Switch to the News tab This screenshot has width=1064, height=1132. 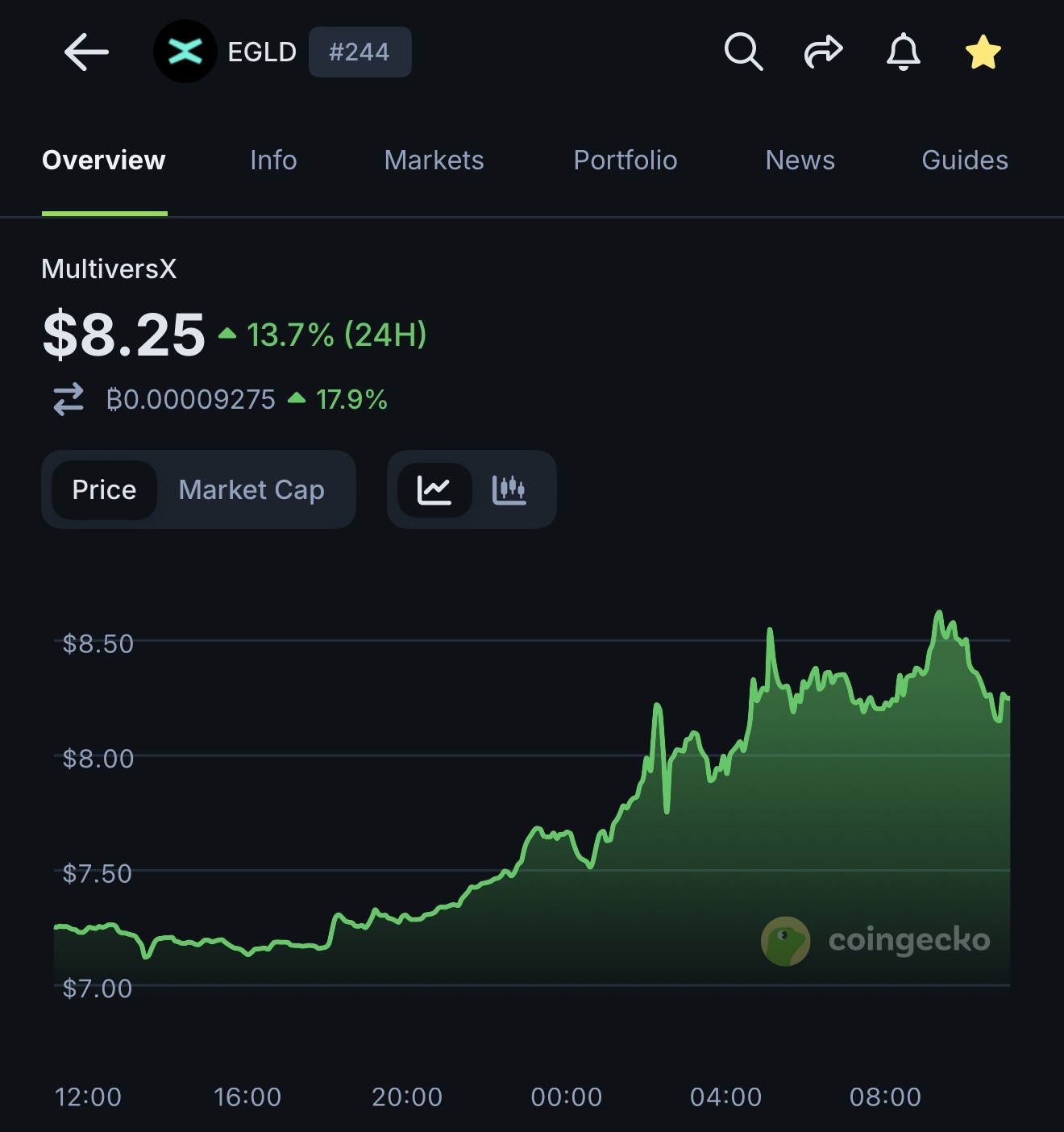800,160
